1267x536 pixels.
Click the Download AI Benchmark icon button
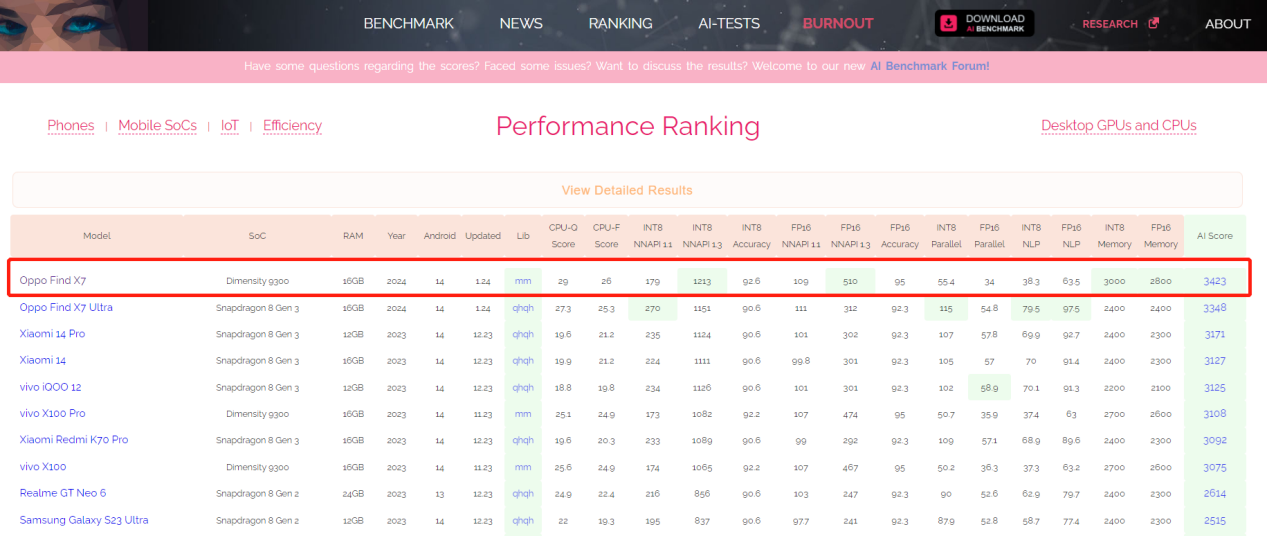click(x=984, y=23)
